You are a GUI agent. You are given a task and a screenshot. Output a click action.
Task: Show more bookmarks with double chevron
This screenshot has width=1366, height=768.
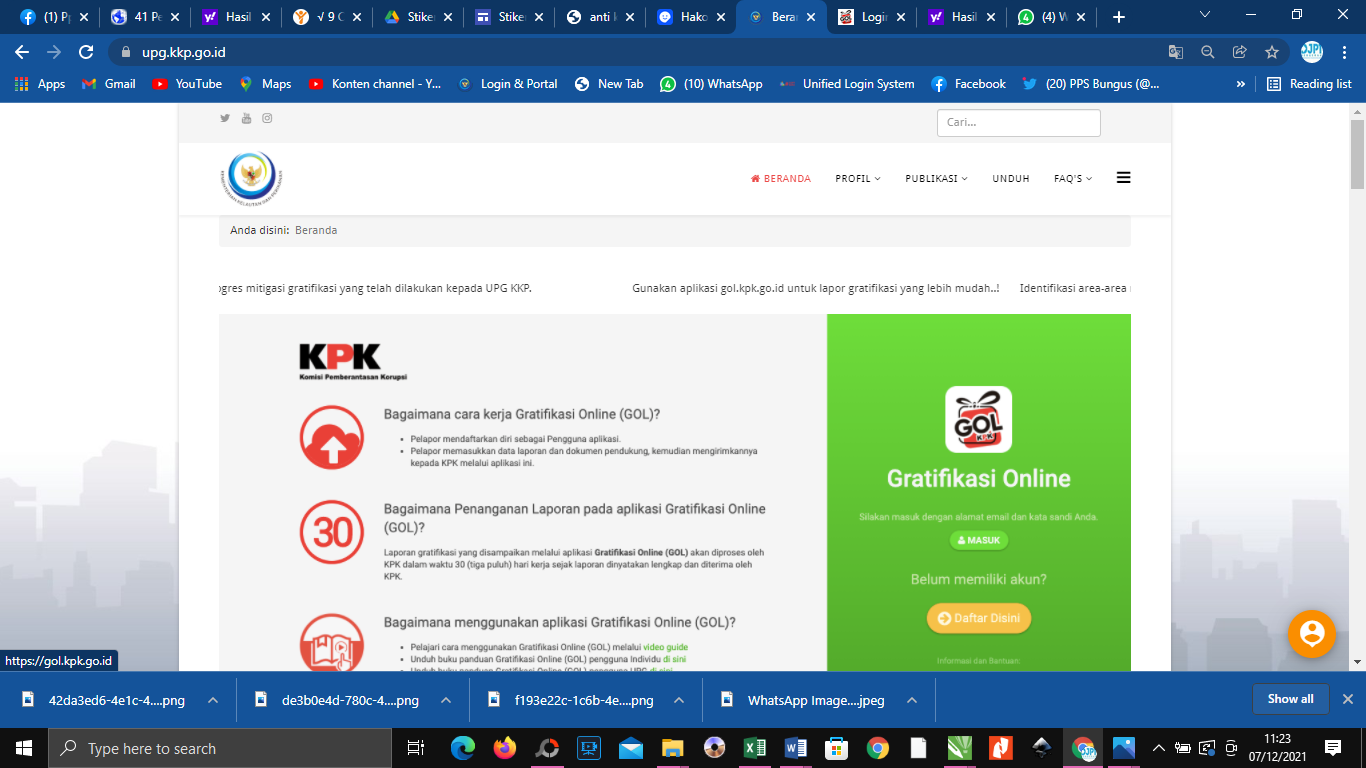click(x=1241, y=84)
